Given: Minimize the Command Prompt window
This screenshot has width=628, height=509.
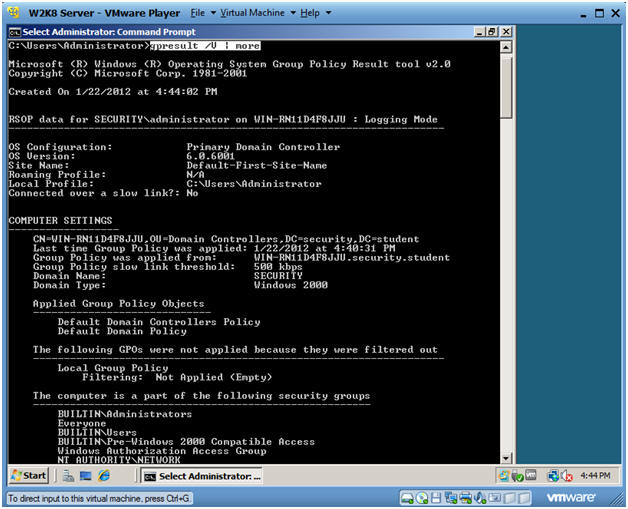Looking at the screenshot, I should [x=479, y=32].
